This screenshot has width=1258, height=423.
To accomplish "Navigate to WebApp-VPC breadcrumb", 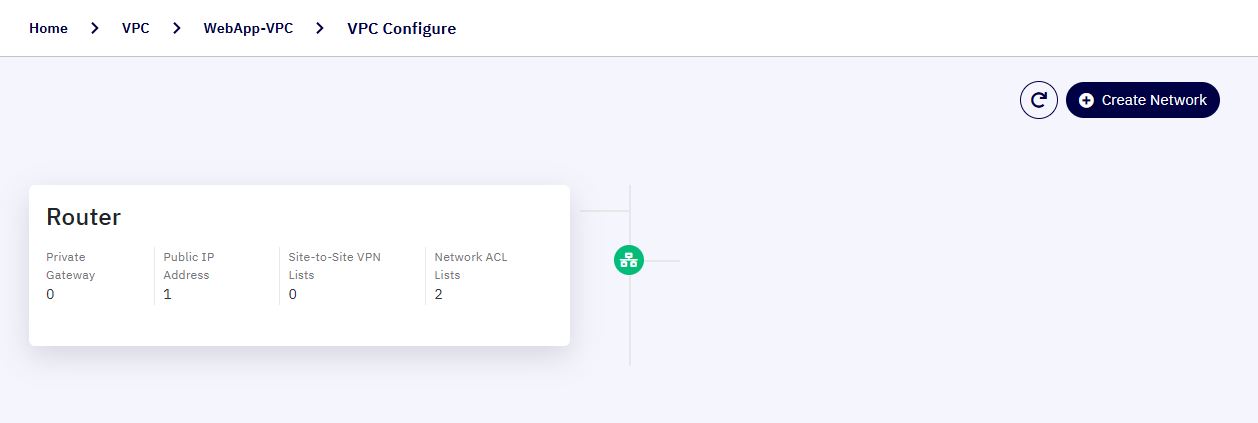I will click(x=248, y=28).
